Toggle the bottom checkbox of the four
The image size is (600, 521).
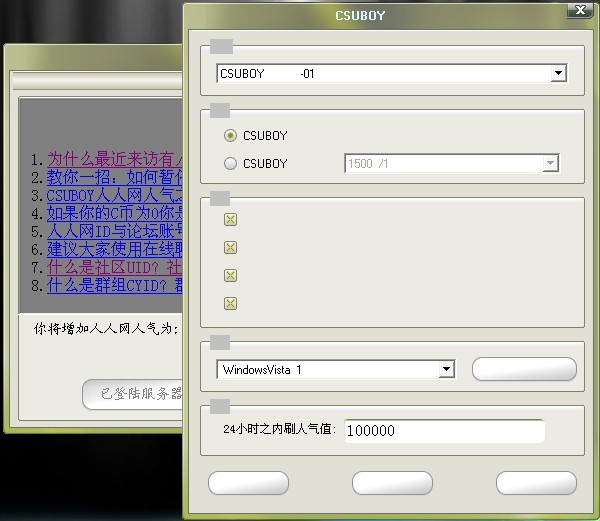230,304
